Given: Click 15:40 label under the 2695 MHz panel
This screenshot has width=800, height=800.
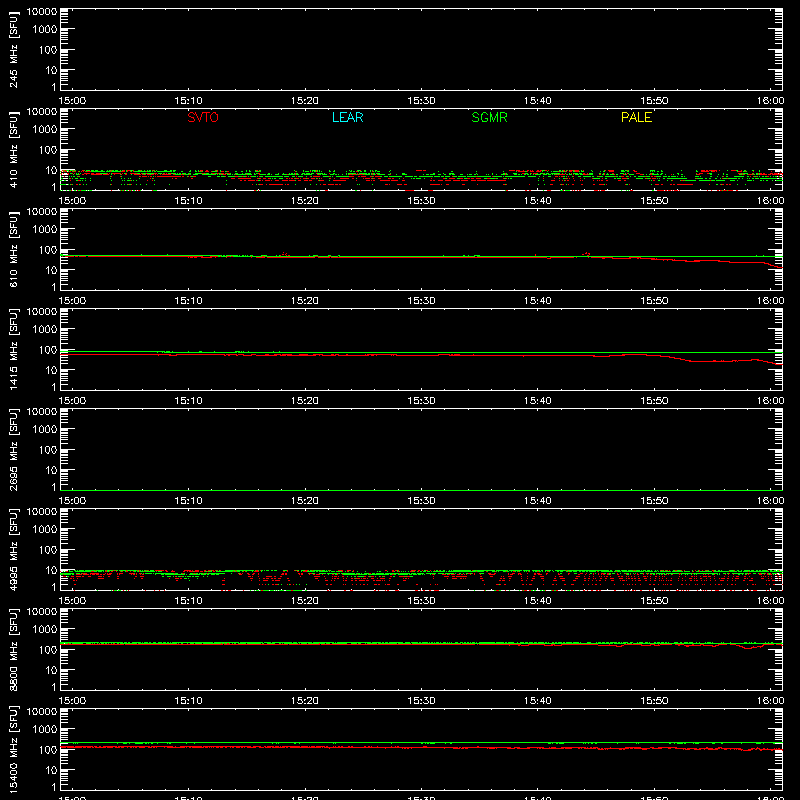Looking at the screenshot, I should [538, 501].
